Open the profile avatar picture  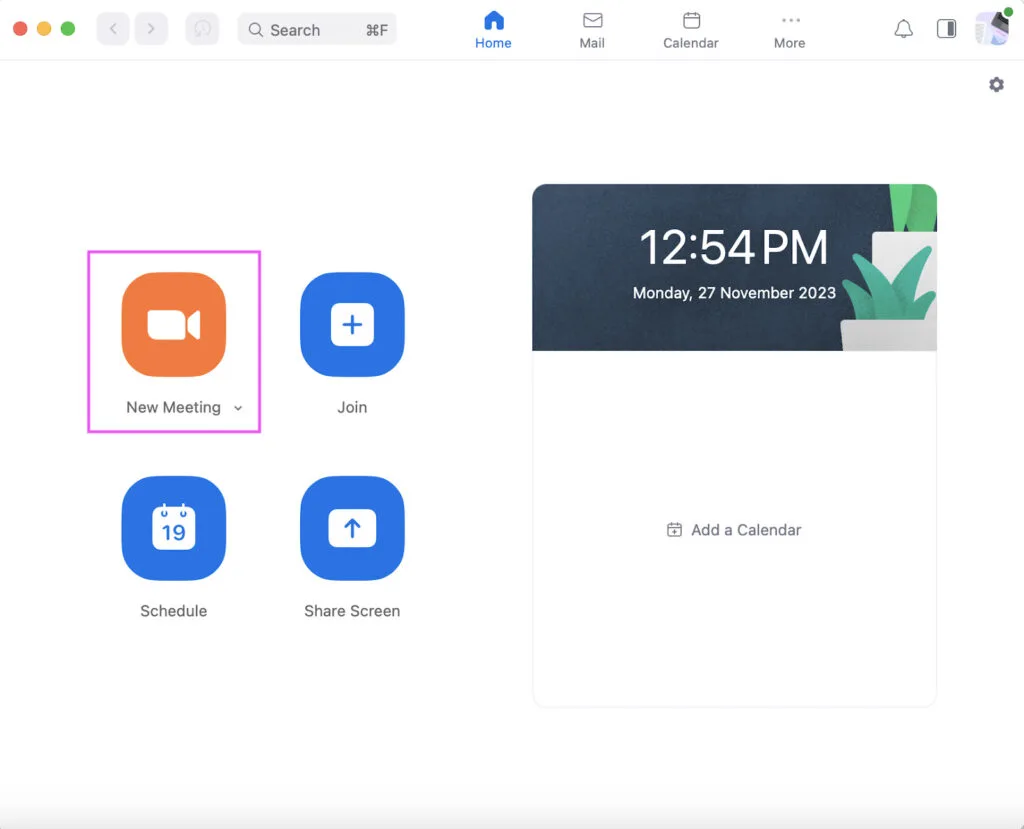[x=992, y=28]
